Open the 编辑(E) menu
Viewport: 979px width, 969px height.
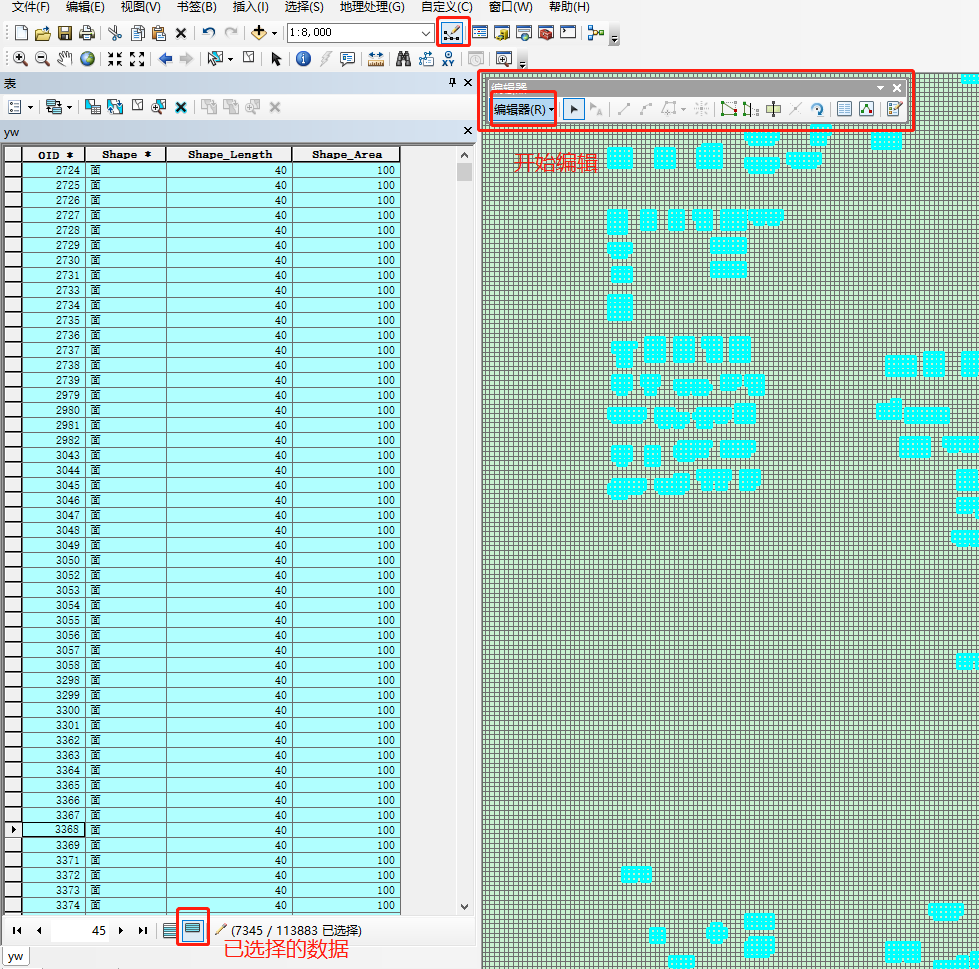click(x=85, y=7)
